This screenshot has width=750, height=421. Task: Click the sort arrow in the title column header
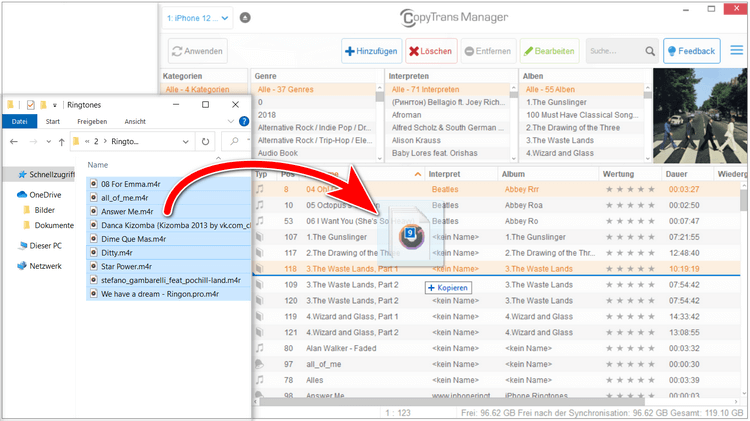pos(418,175)
